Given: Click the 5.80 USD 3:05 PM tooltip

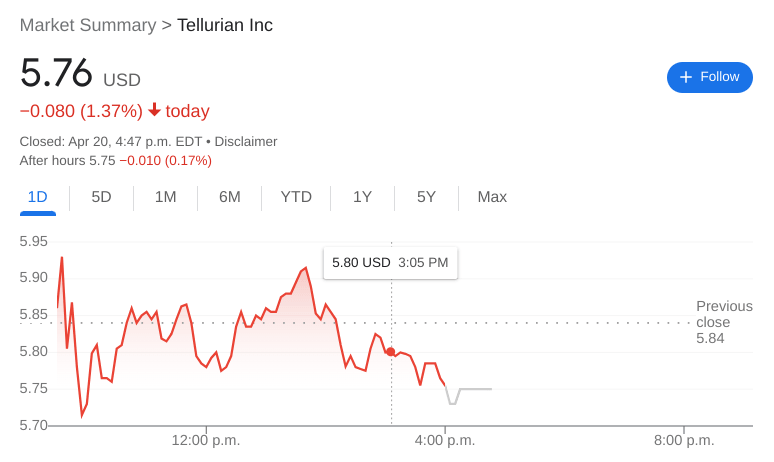Looking at the screenshot, I should [x=390, y=263].
